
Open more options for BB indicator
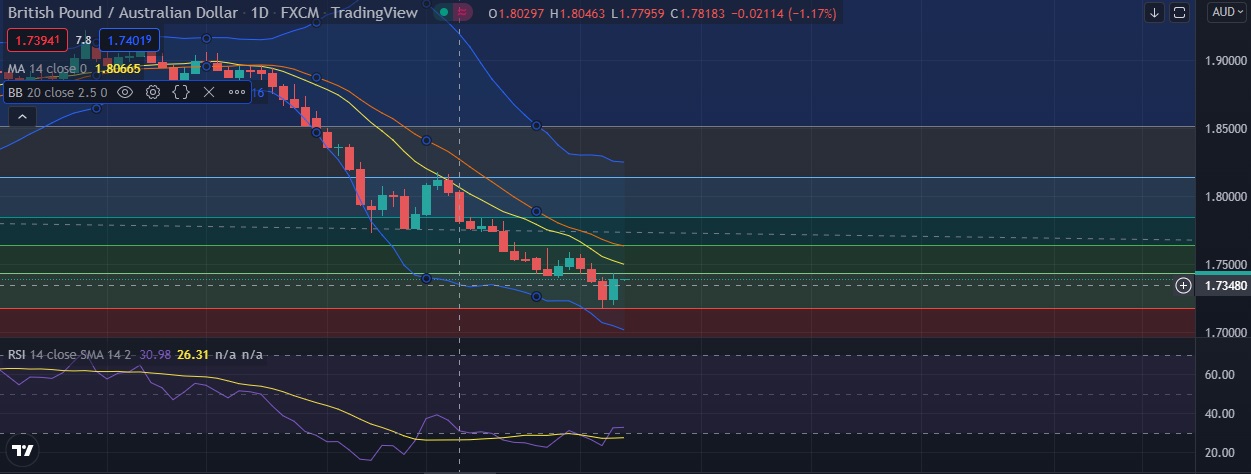pos(237,92)
